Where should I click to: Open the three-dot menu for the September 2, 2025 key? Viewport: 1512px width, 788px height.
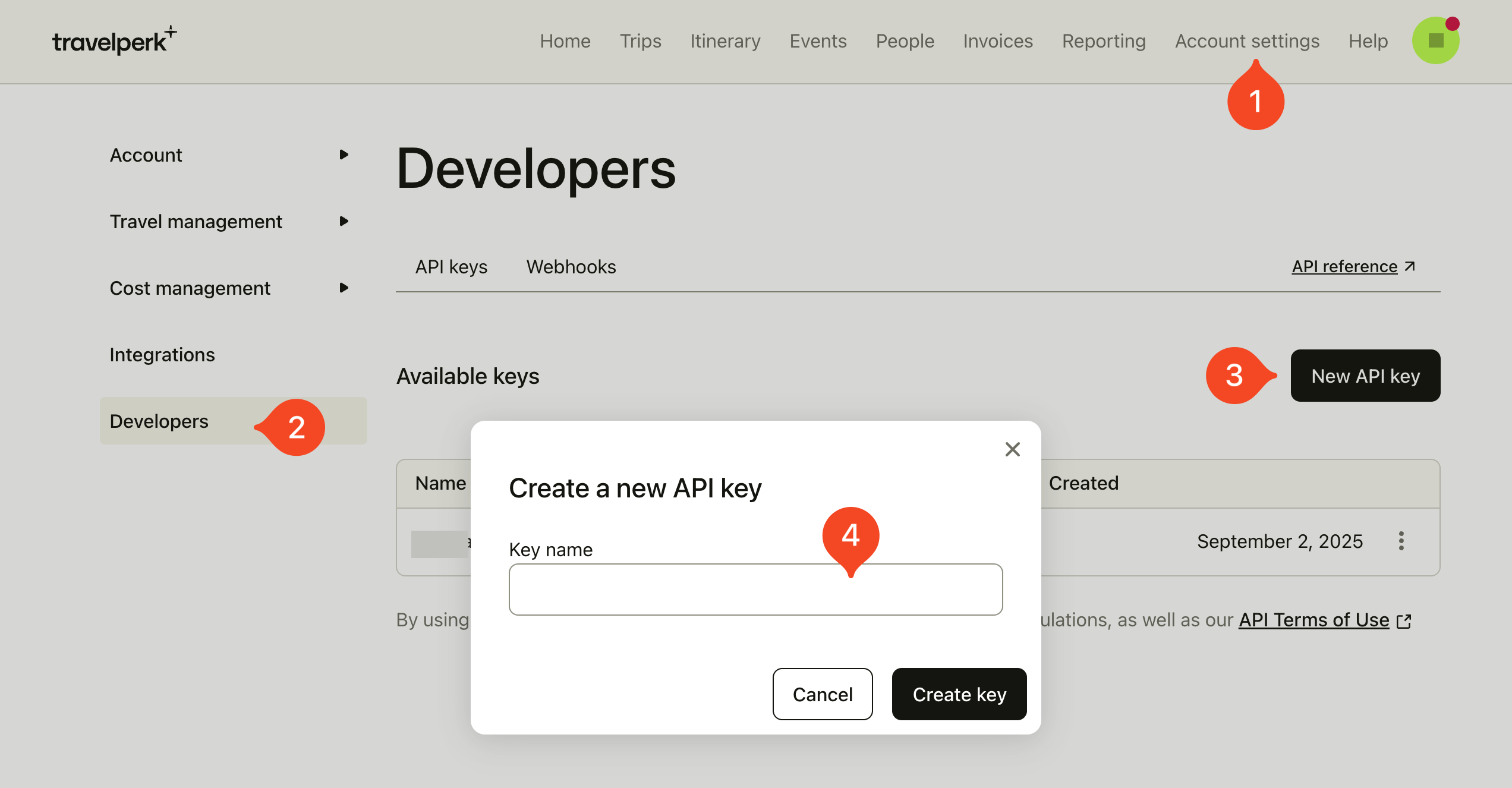click(x=1401, y=541)
